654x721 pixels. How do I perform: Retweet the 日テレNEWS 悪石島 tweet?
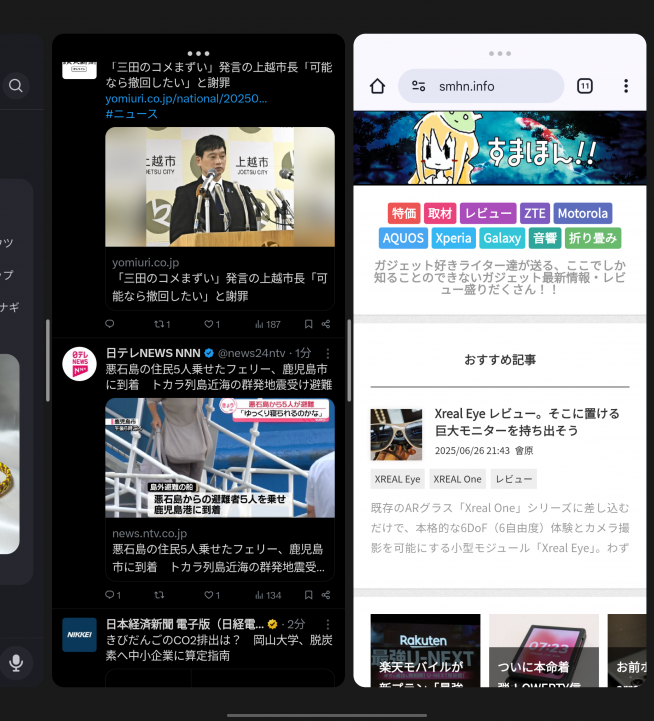(x=159, y=595)
